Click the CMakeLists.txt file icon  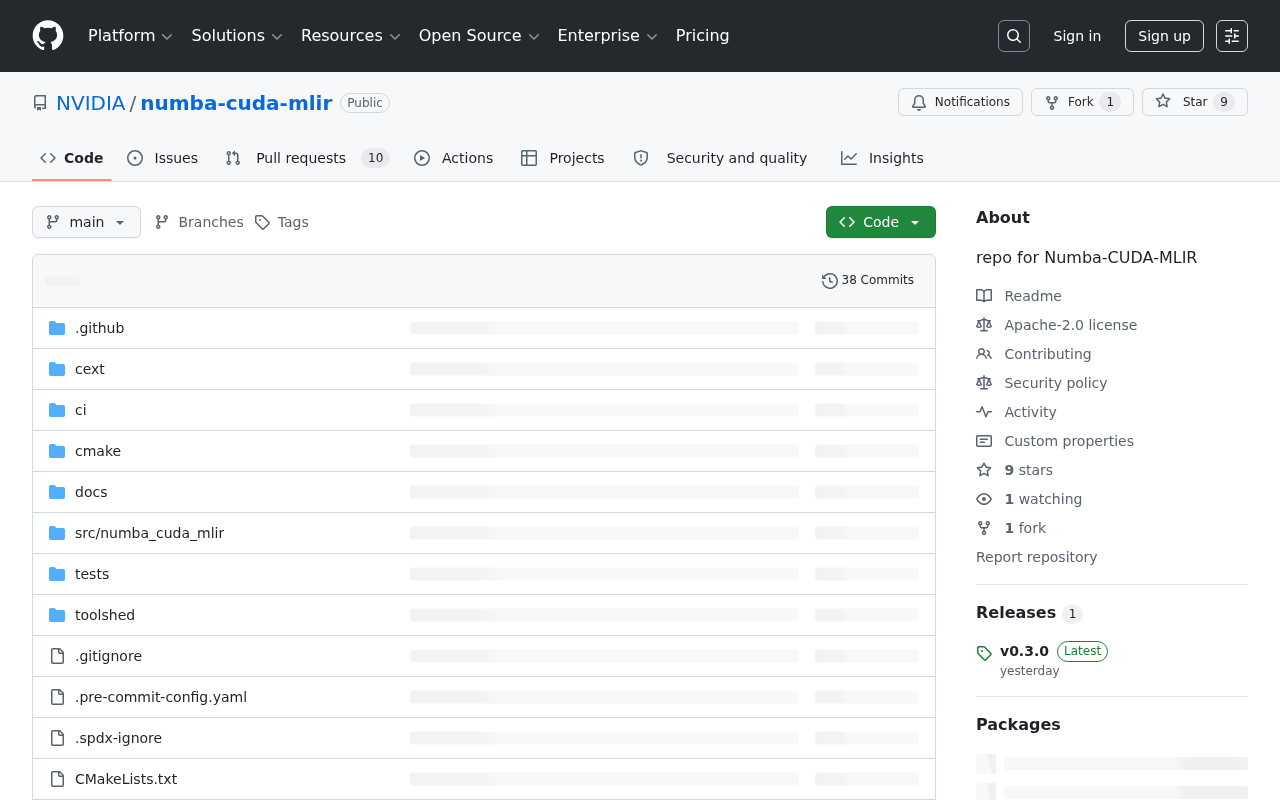tap(57, 779)
